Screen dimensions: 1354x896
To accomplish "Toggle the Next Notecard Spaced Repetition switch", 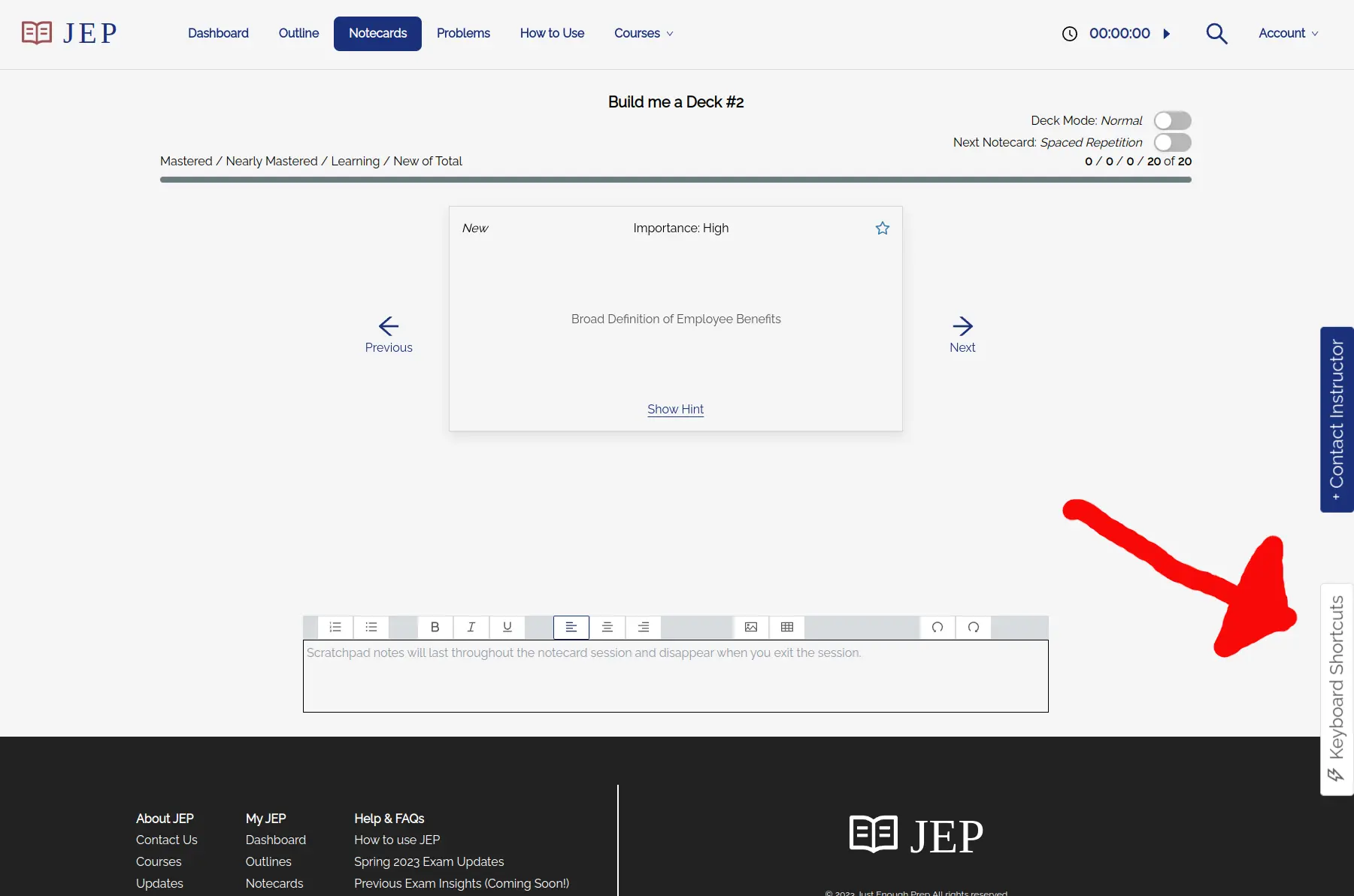I will tap(1172, 143).
